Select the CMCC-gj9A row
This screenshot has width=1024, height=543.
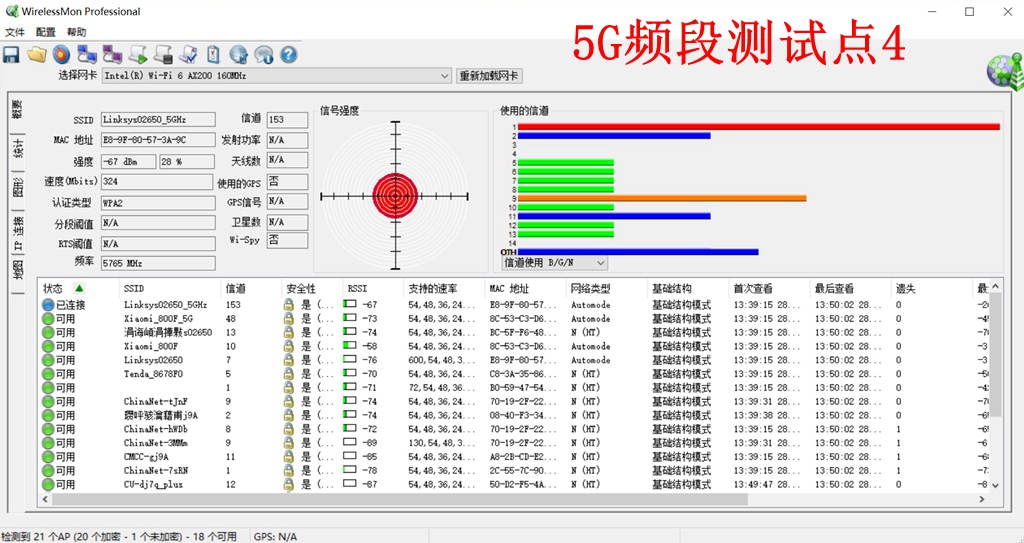click(x=514, y=457)
